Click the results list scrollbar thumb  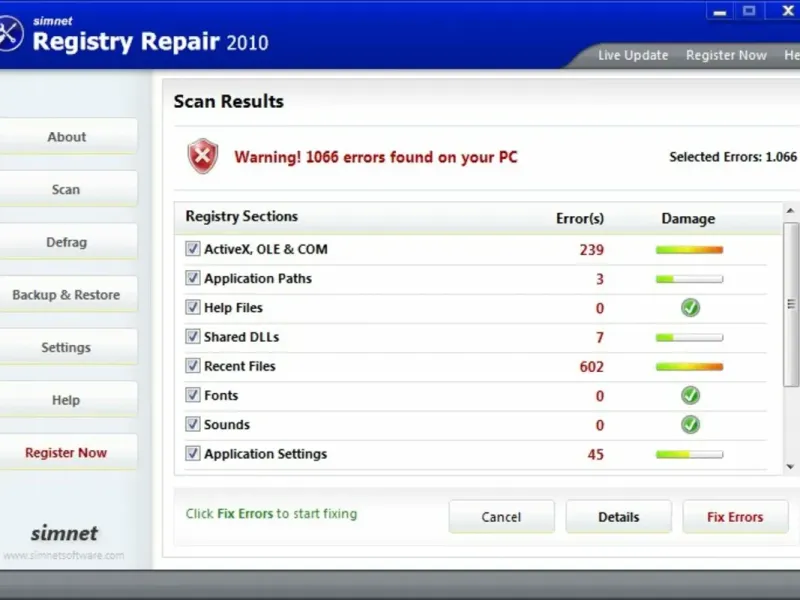(x=791, y=304)
